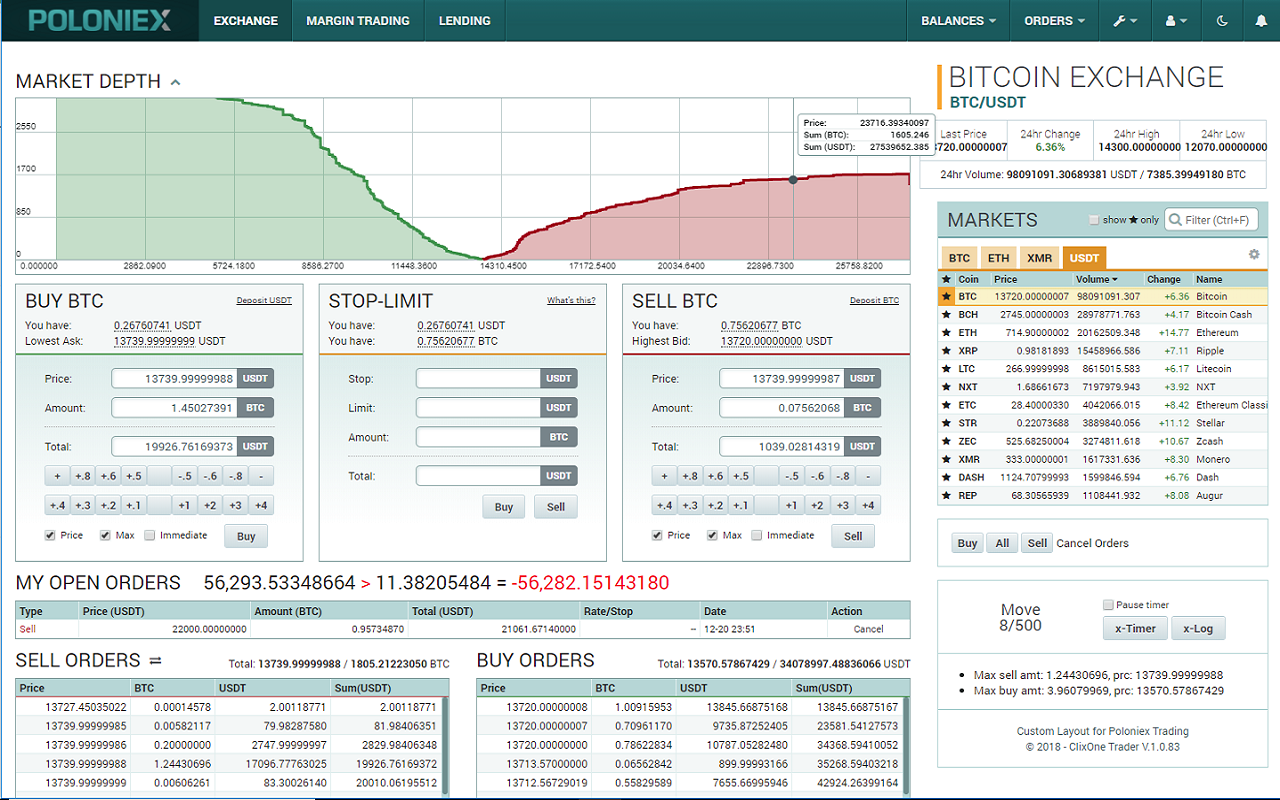Open the Exchange page
Screen dimensions: 1280x800
(246, 20)
